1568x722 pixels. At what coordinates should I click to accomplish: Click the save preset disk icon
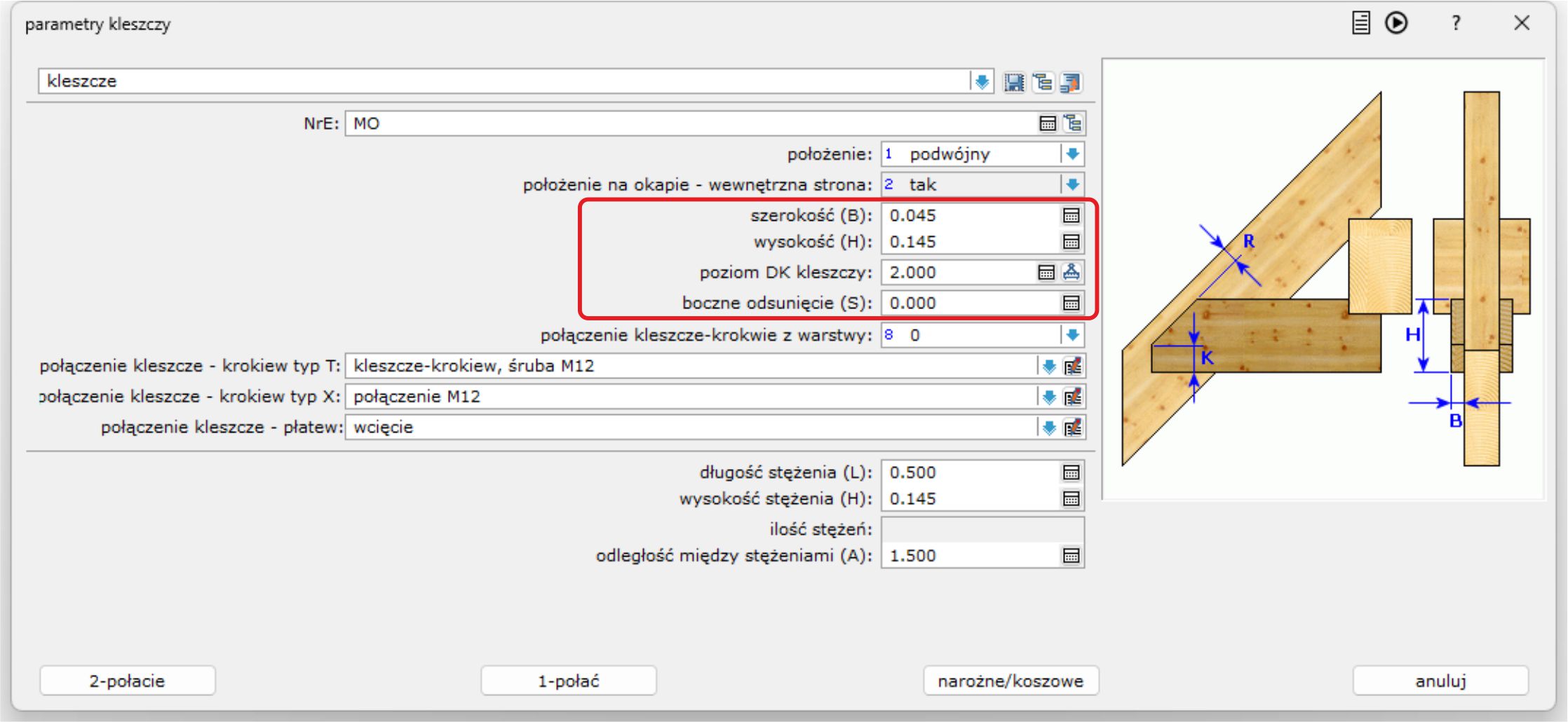pos(1014,82)
